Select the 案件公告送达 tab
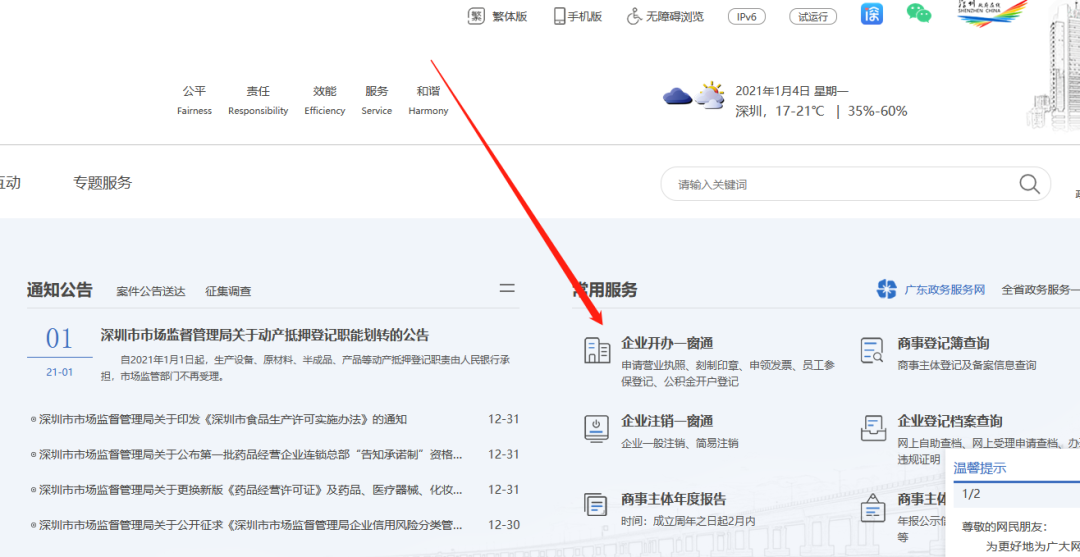This screenshot has width=1080, height=557. point(151,291)
